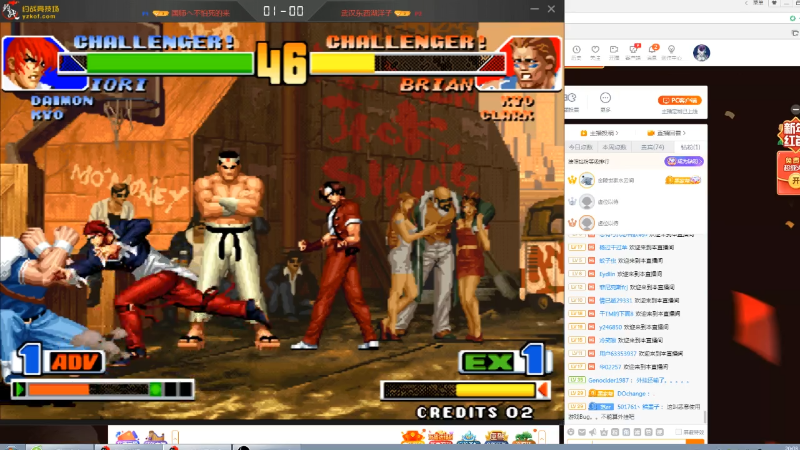Click the megaphone icon in chat toolbar
800x450 pixels.
[593, 432]
